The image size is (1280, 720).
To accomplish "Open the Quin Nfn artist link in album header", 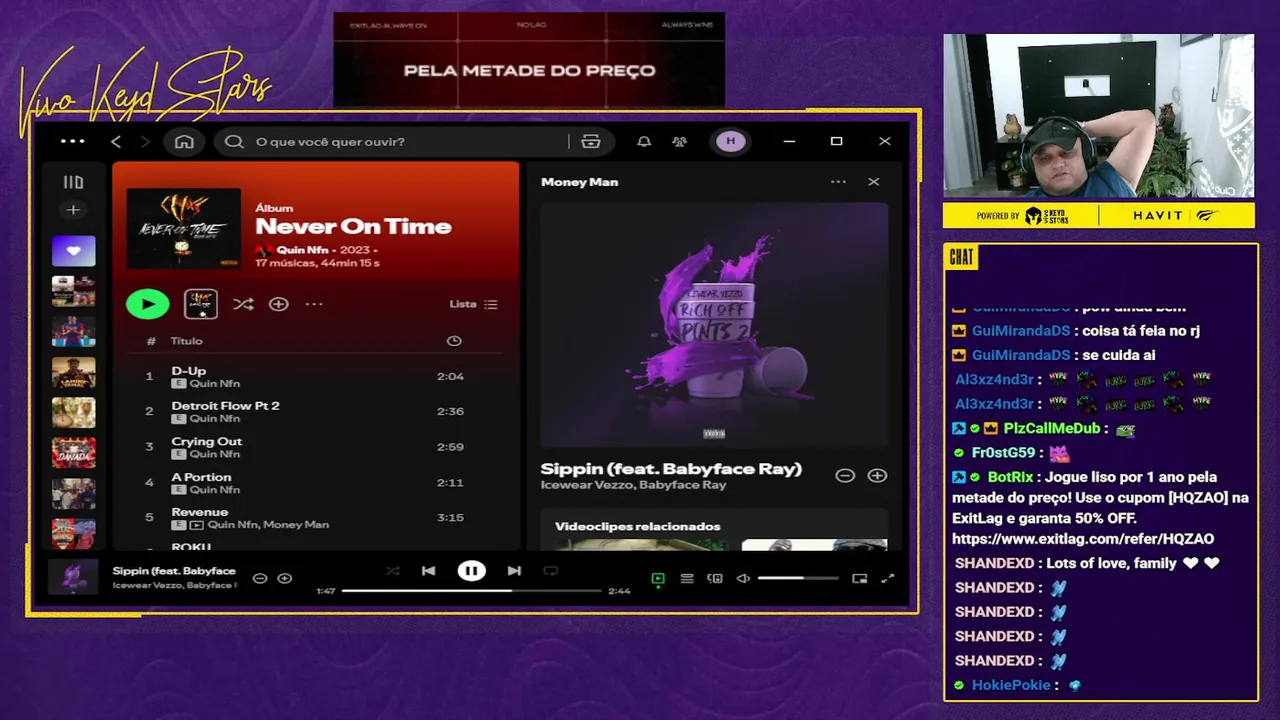I will (x=304, y=250).
